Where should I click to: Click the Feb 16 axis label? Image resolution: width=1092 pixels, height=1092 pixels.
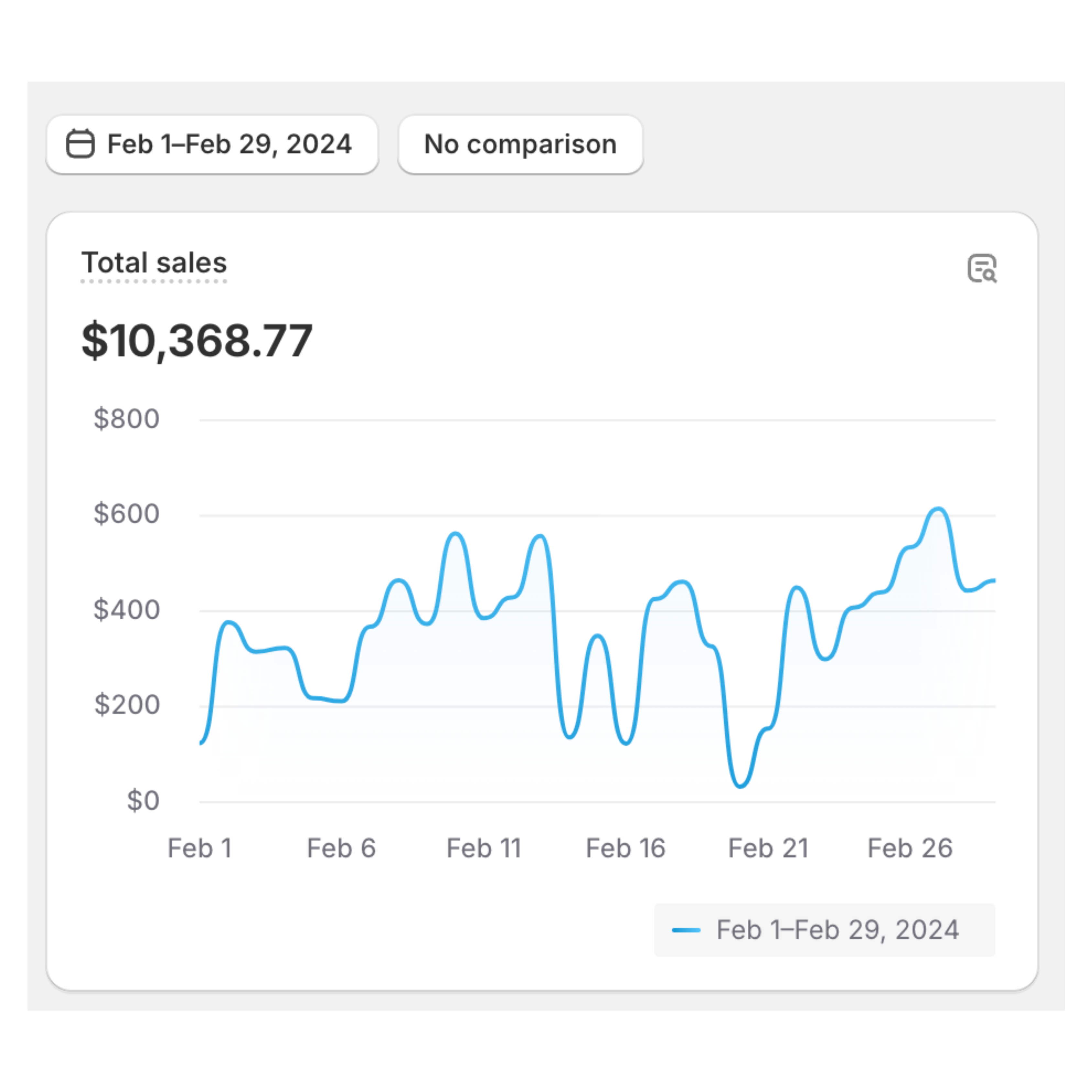tap(625, 848)
